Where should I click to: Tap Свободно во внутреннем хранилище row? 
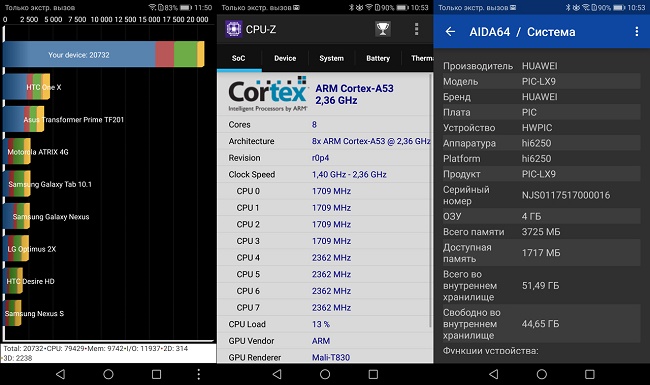541,324
